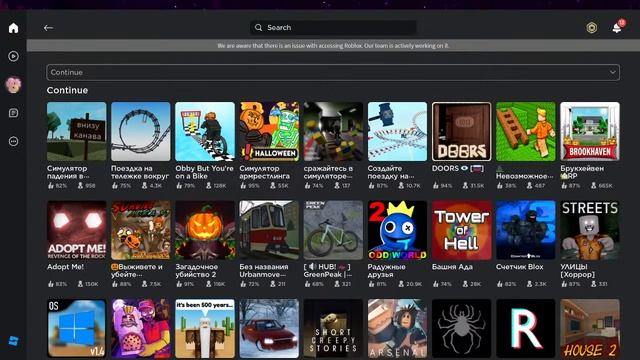Expand the Continue dropdown selector
The image size is (640, 360).
(333, 72)
